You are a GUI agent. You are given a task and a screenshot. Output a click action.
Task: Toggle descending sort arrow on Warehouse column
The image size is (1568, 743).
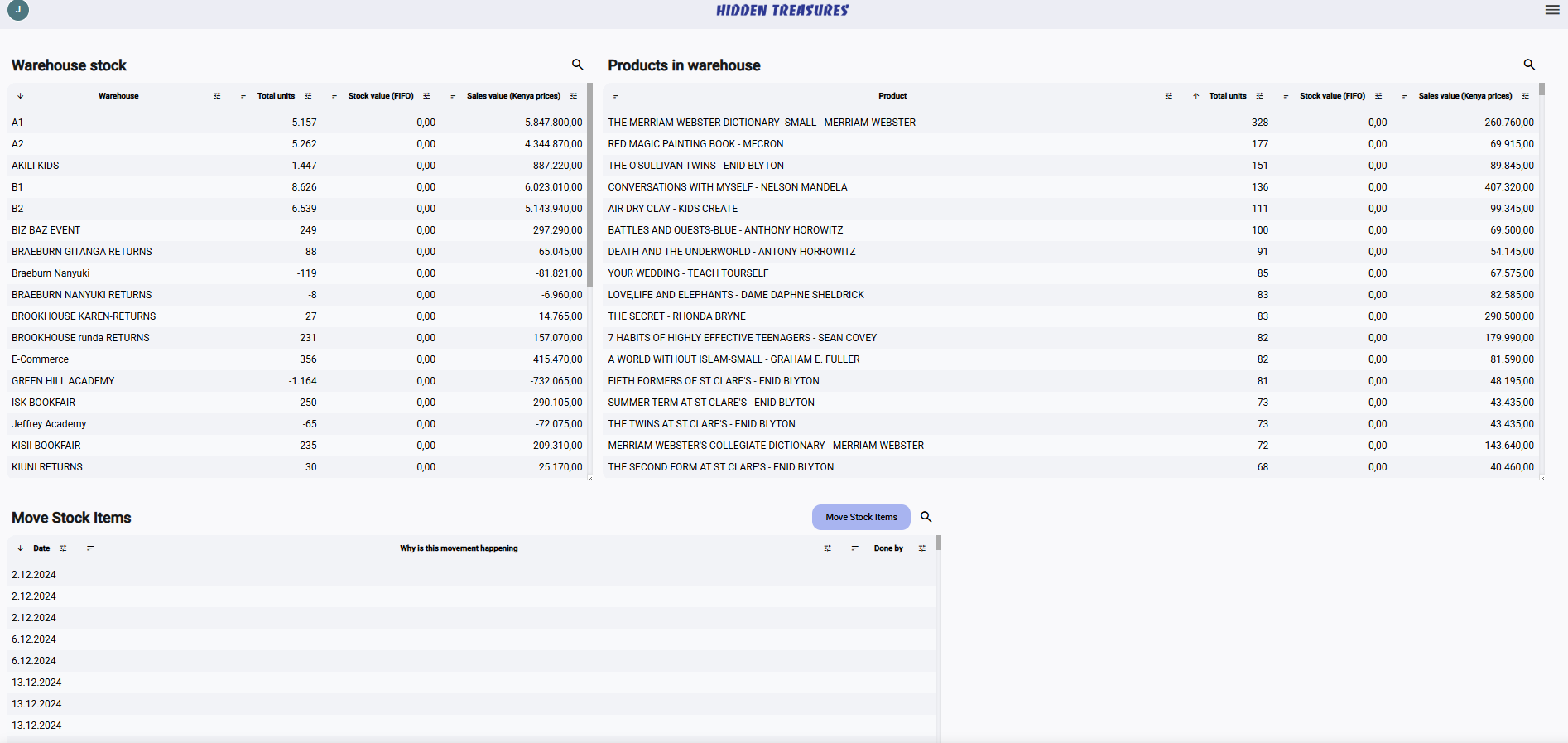tap(21, 96)
